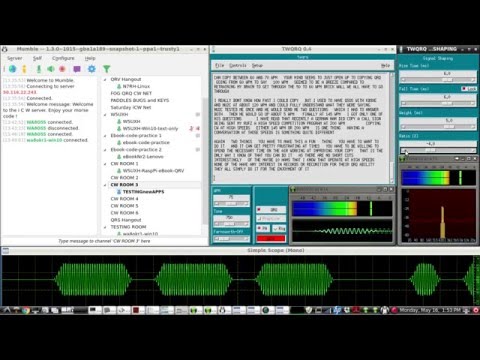
Task: Open Chrome from the bottom taskbar
Action: pyautogui.click(x=26, y=310)
